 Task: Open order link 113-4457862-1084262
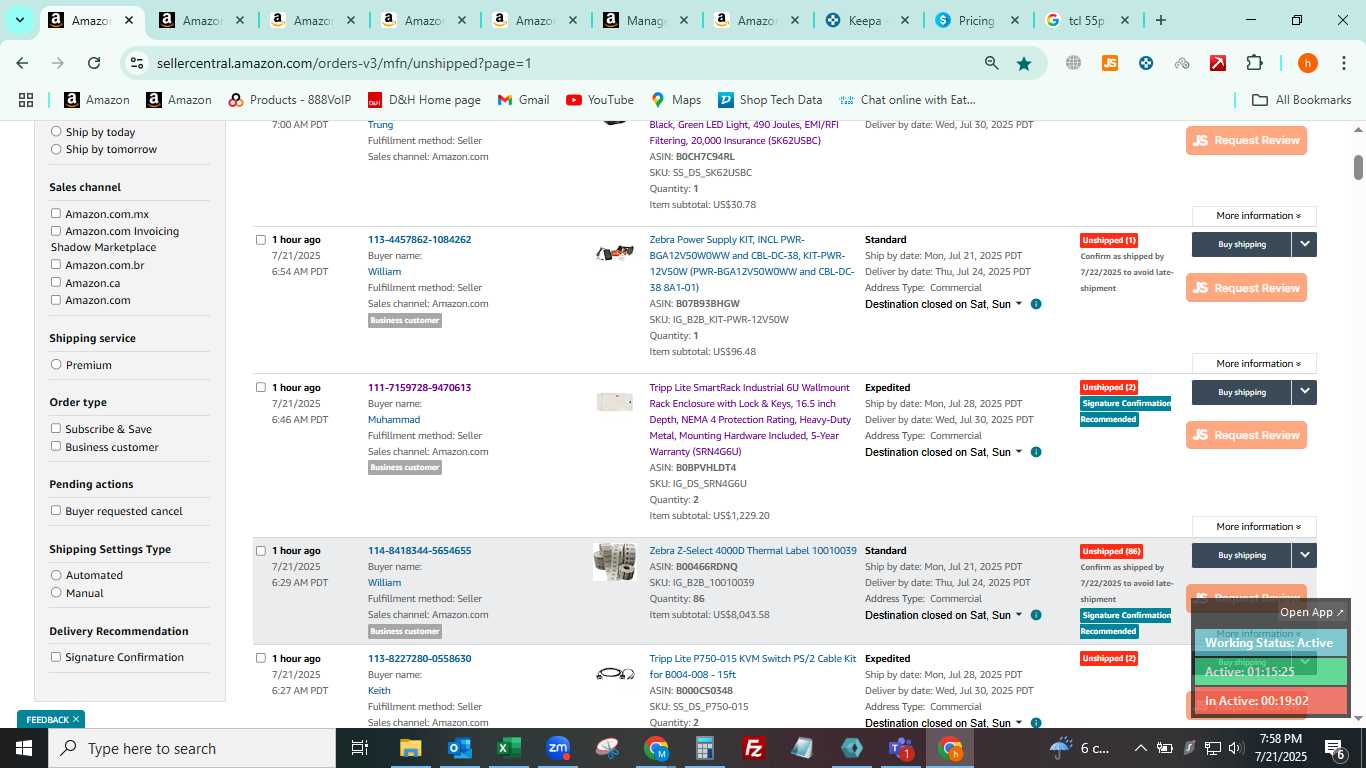419,240
